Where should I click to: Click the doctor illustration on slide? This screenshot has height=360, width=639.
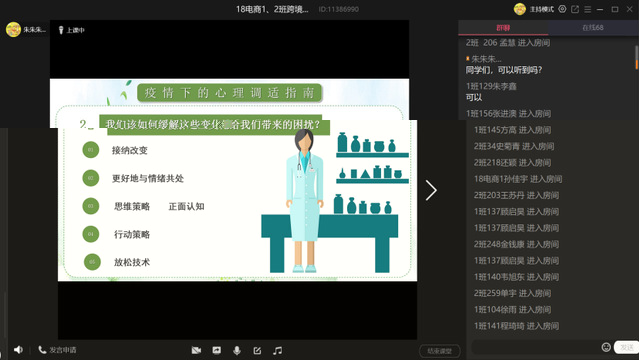click(304, 201)
